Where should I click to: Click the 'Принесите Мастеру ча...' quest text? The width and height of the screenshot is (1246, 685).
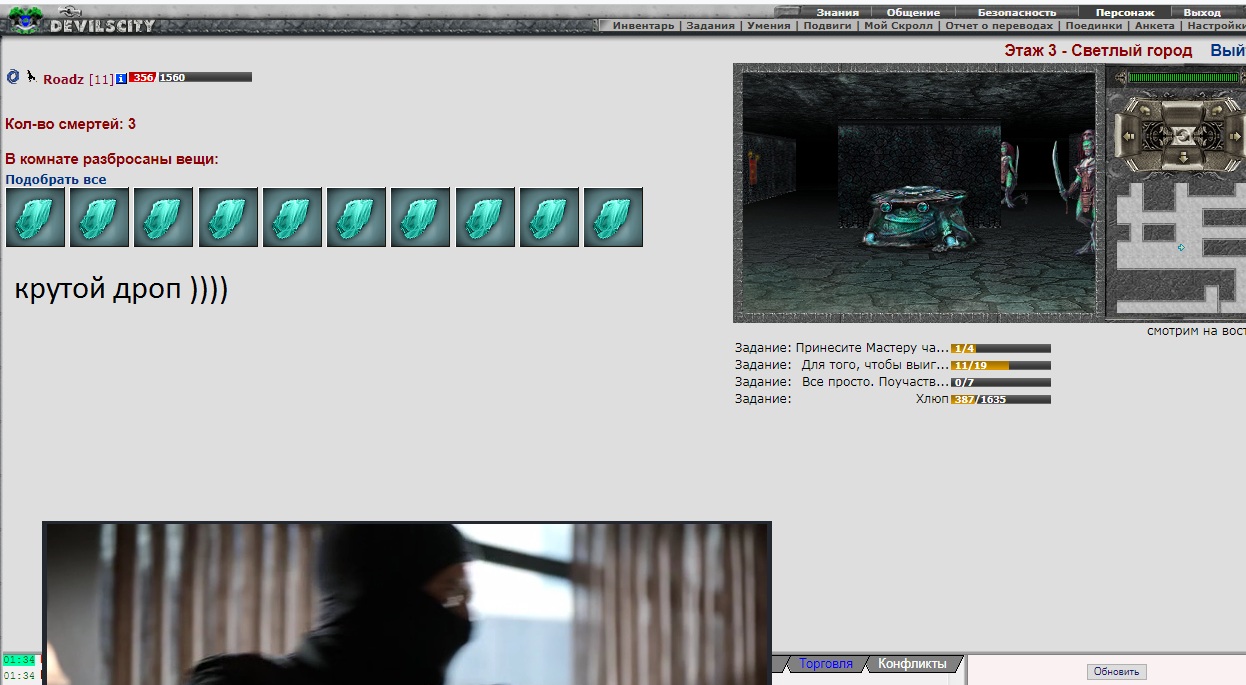[871, 348]
